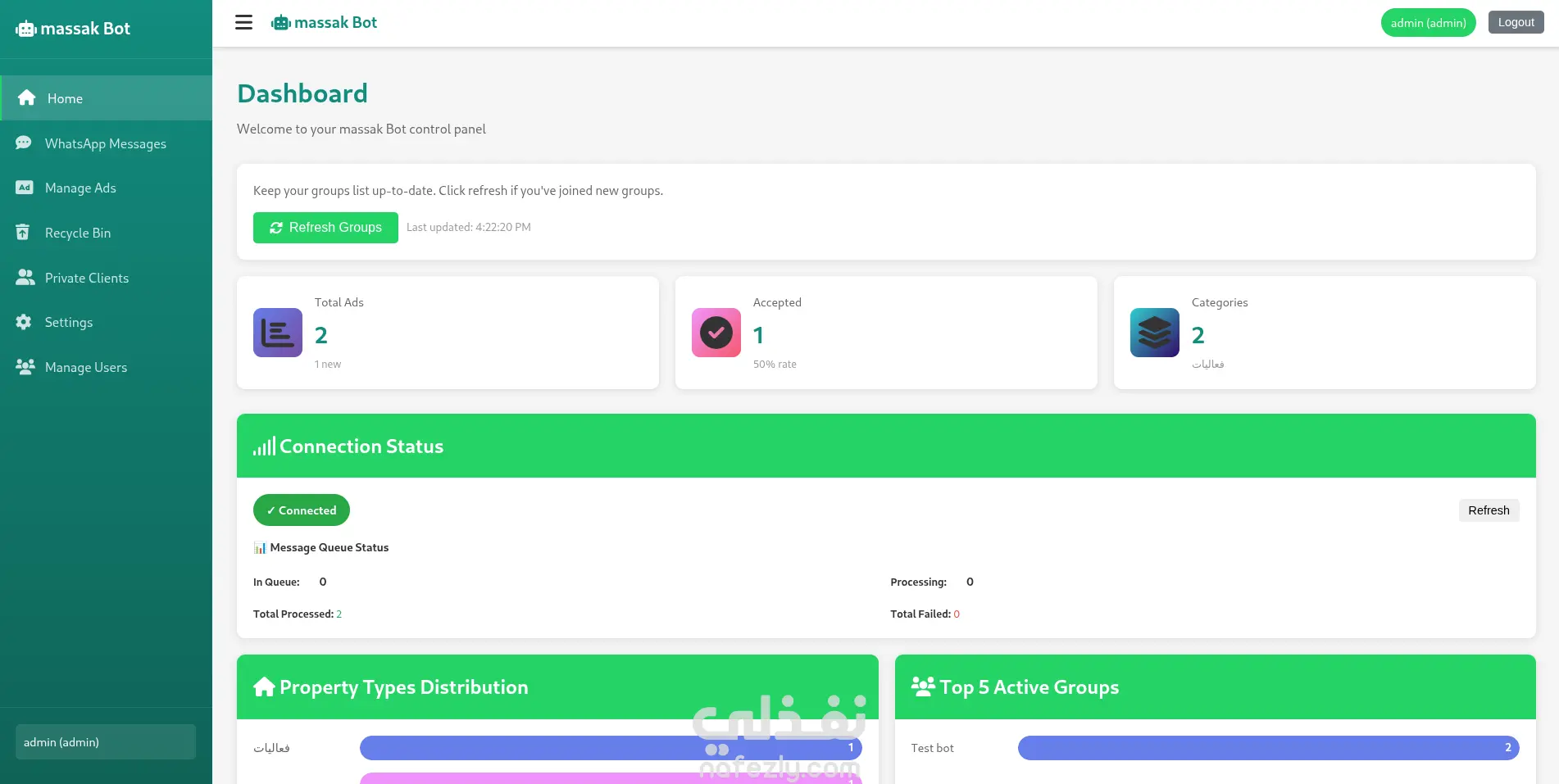Click the 1 new text under Total Ads

click(328, 365)
